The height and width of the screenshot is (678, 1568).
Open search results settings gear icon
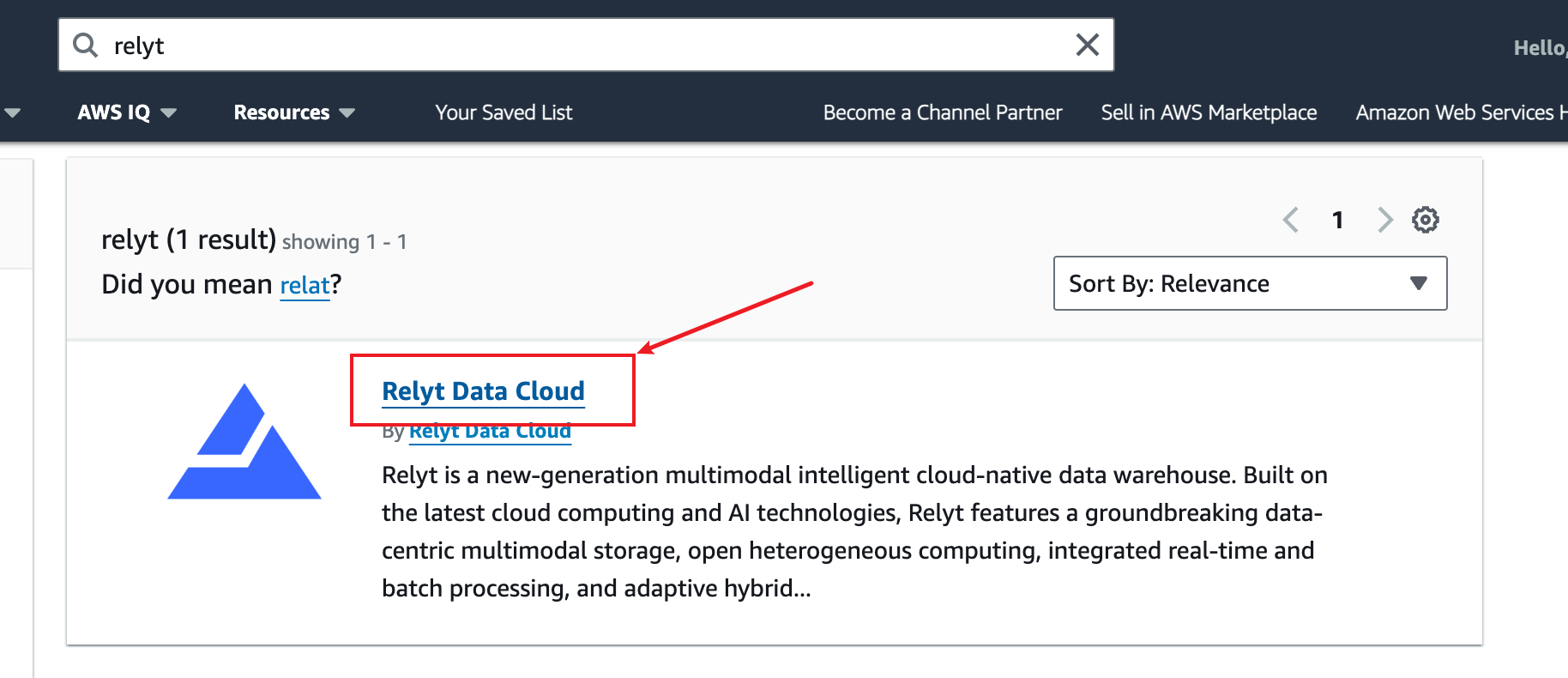1425,220
